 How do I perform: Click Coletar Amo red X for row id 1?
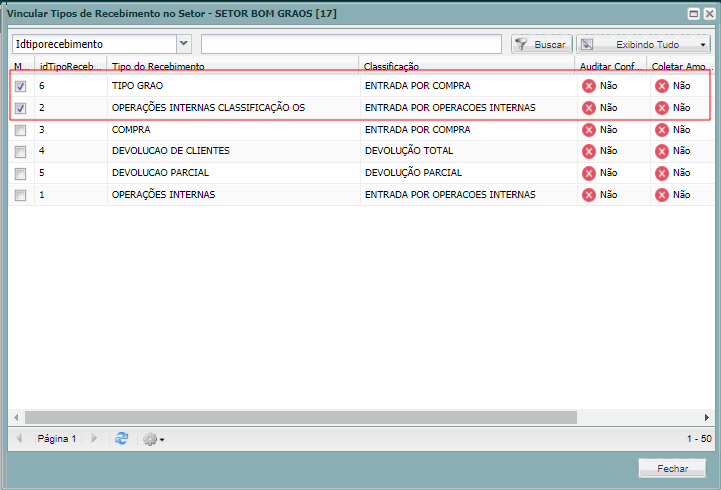click(662, 195)
